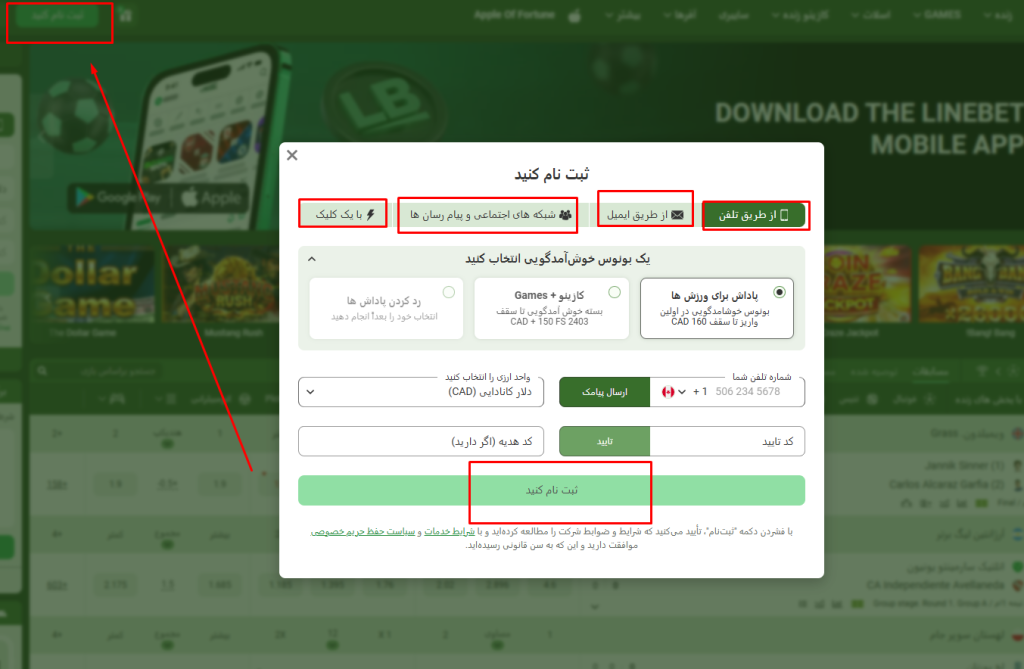Click the Google Play store badge

click(118, 197)
